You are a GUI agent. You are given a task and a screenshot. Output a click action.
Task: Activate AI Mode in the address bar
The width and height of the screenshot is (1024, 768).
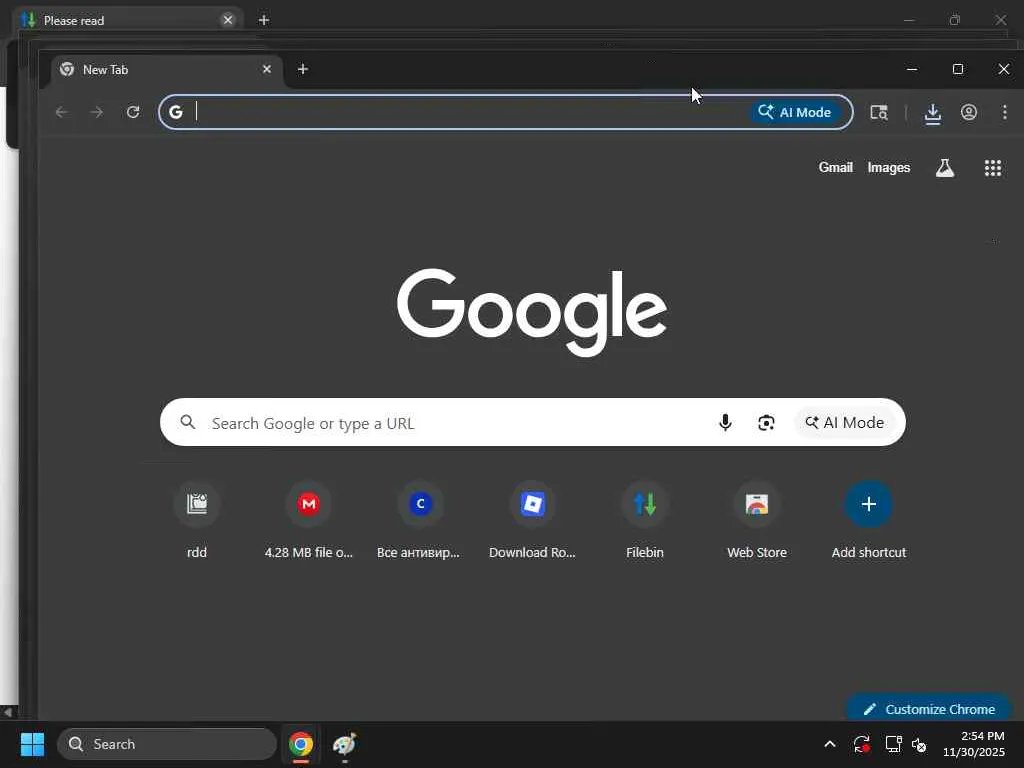point(795,112)
